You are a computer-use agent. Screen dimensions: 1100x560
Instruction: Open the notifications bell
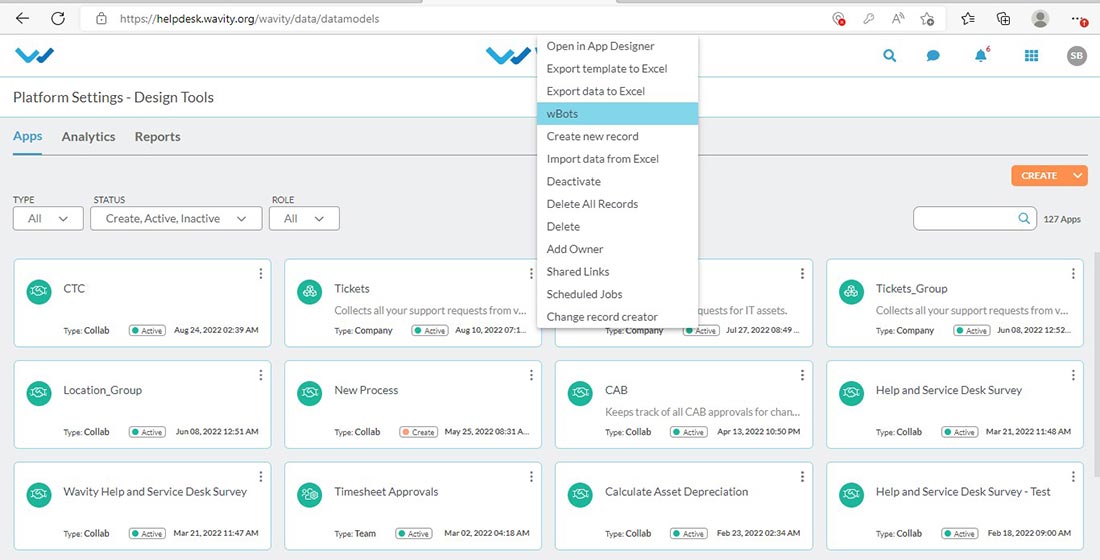click(981, 55)
